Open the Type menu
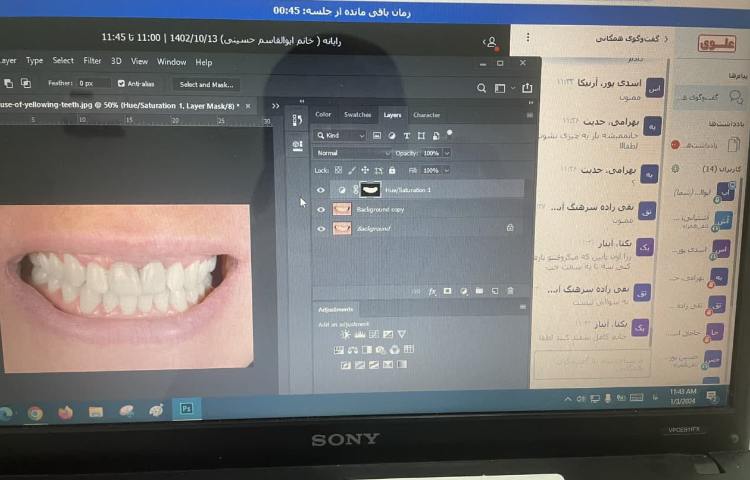 coord(34,61)
